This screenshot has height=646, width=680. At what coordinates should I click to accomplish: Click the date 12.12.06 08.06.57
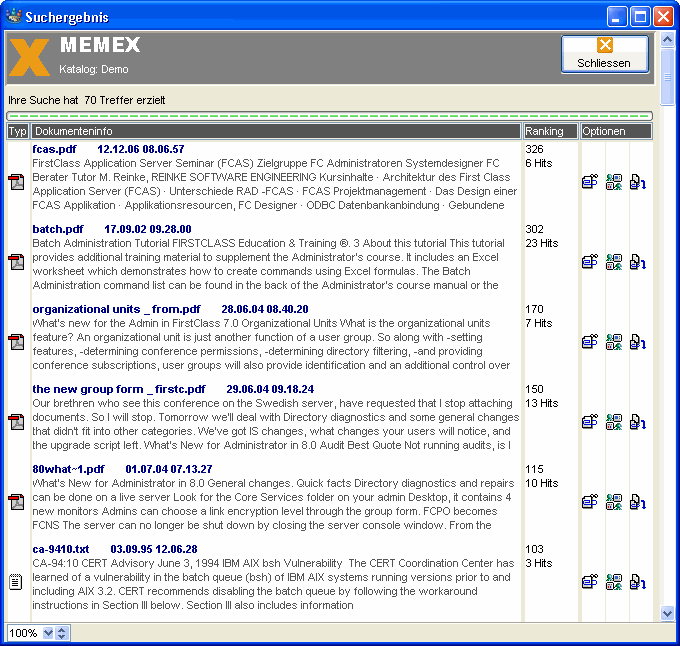tap(141, 149)
